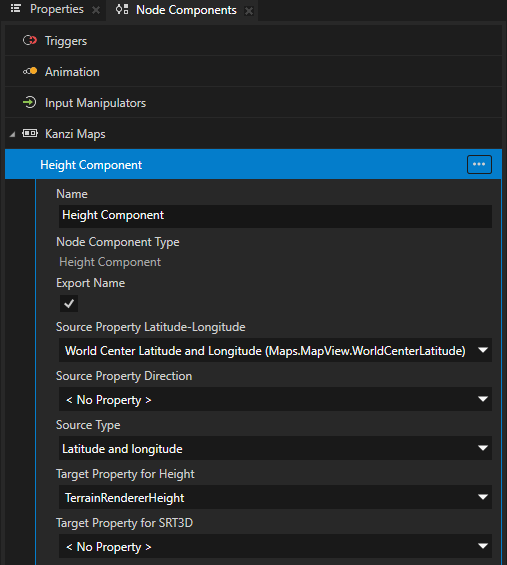
Task: Toggle the Export Name checkbox
Action: 69,303
